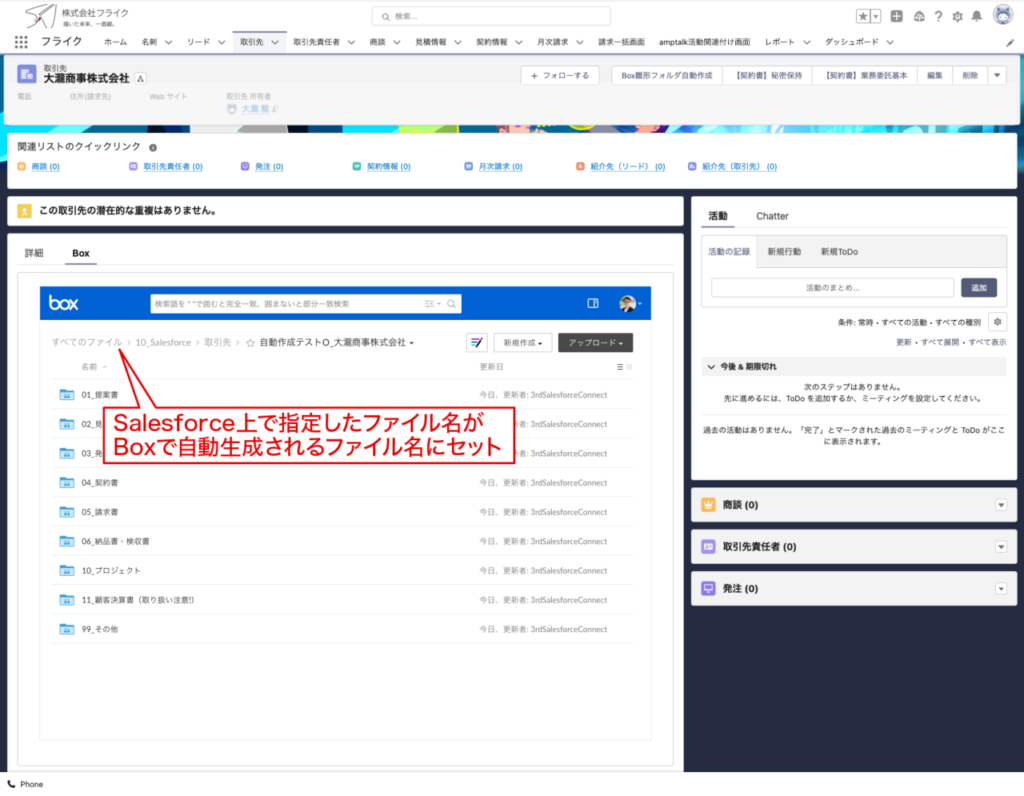Favorite the folder with star icon

[x=250, y=343]
